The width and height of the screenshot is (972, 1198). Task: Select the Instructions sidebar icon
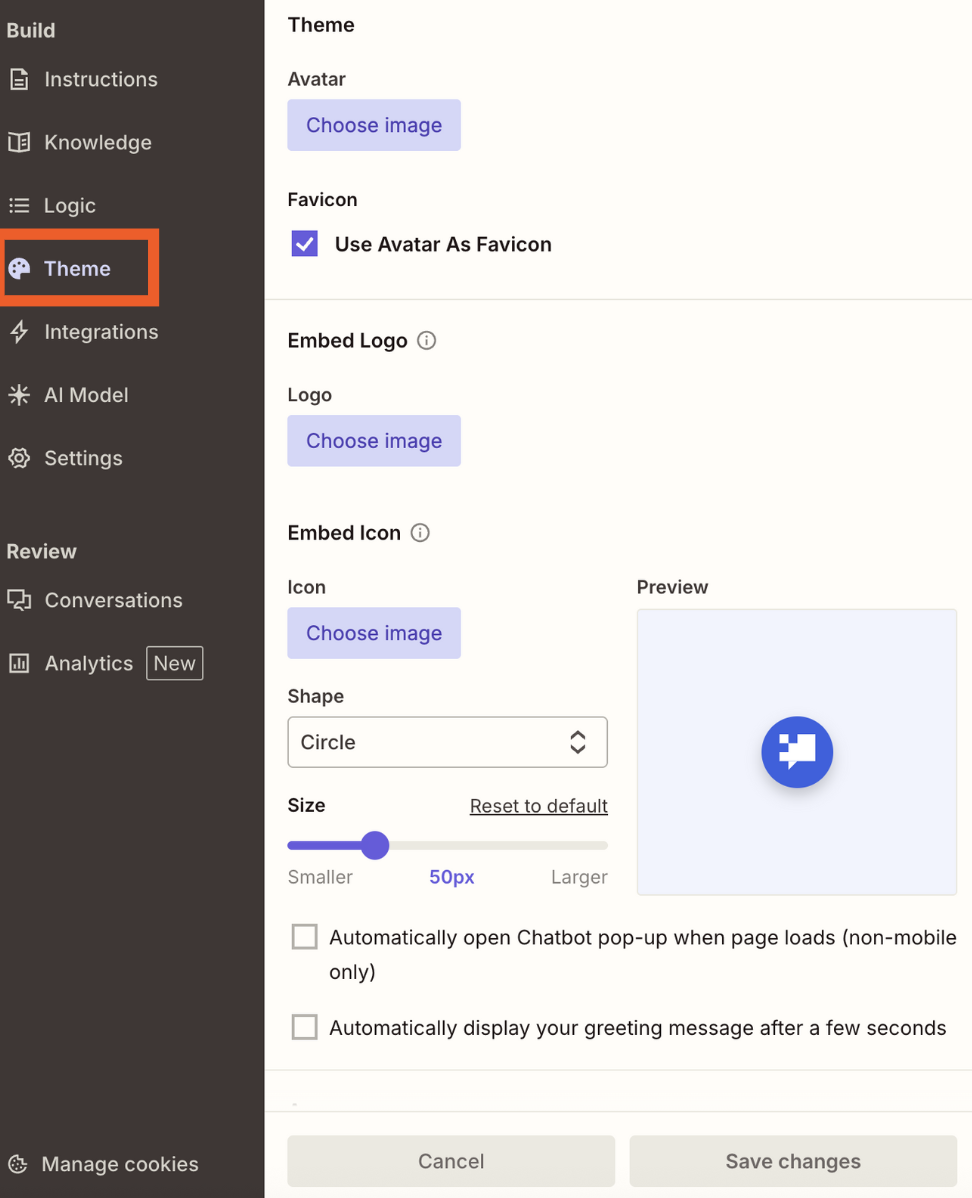[19, 79]
